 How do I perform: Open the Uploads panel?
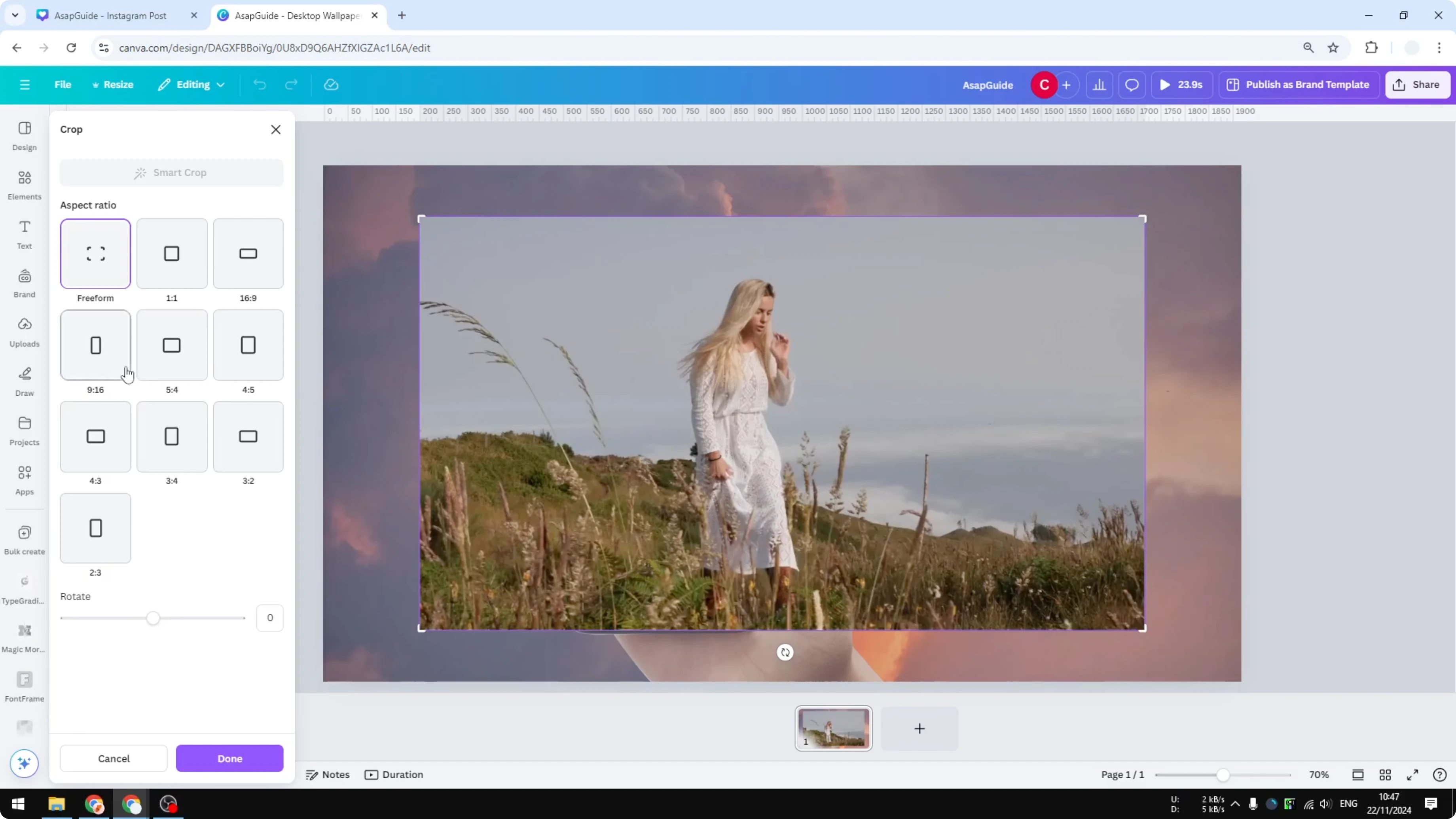24,331
